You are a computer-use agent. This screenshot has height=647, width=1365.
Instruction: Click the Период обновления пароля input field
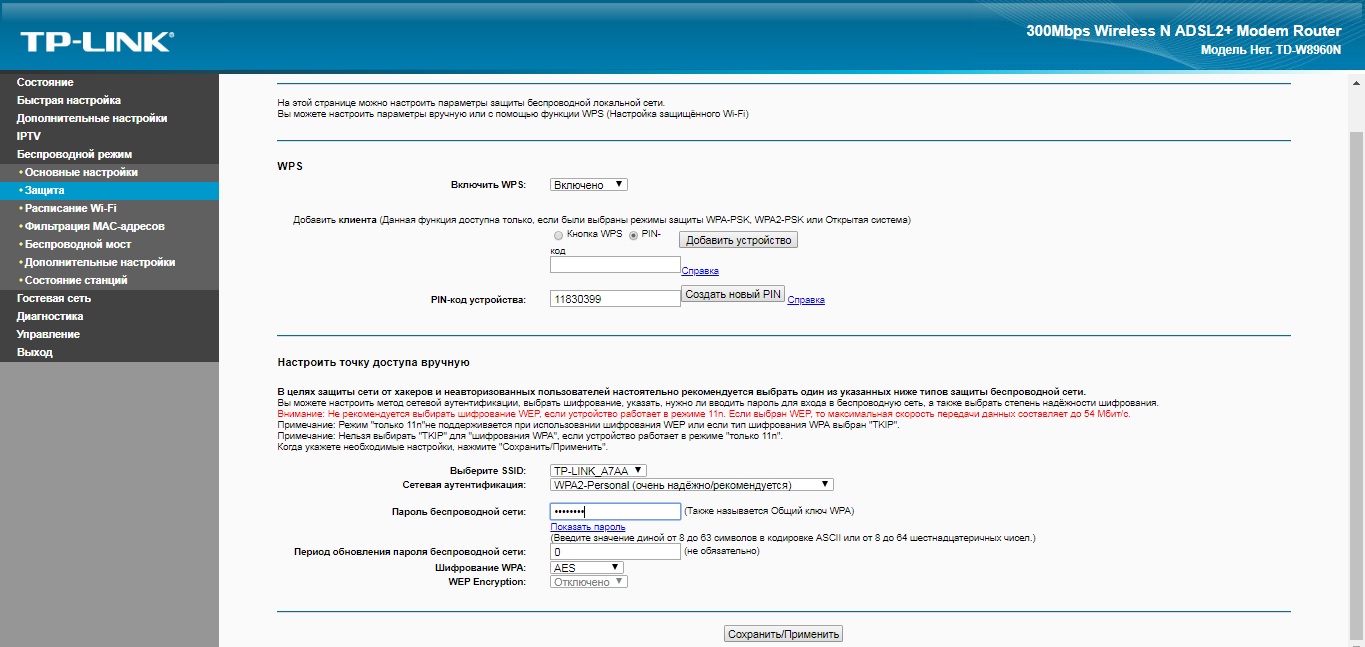[615, 551]
